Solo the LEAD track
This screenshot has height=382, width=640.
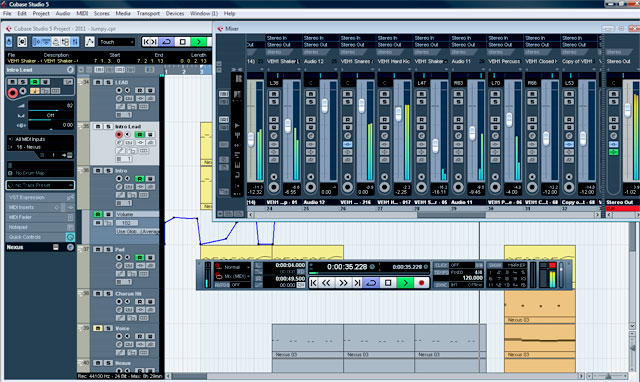click(108, 82)
